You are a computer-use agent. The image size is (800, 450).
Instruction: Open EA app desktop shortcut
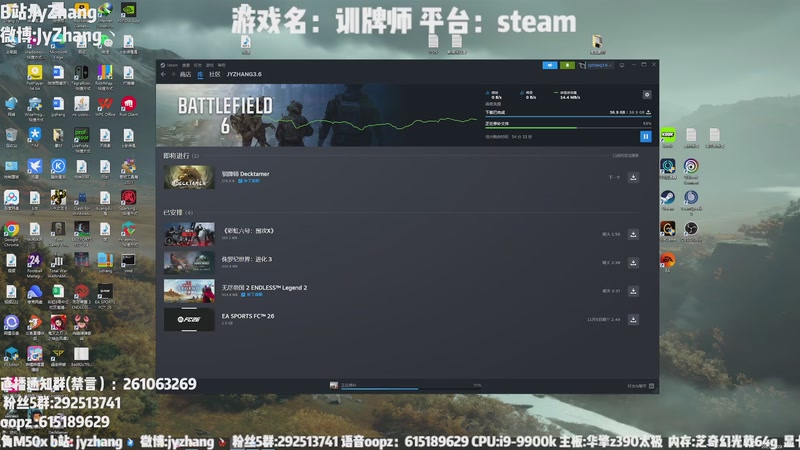[668, 262]
